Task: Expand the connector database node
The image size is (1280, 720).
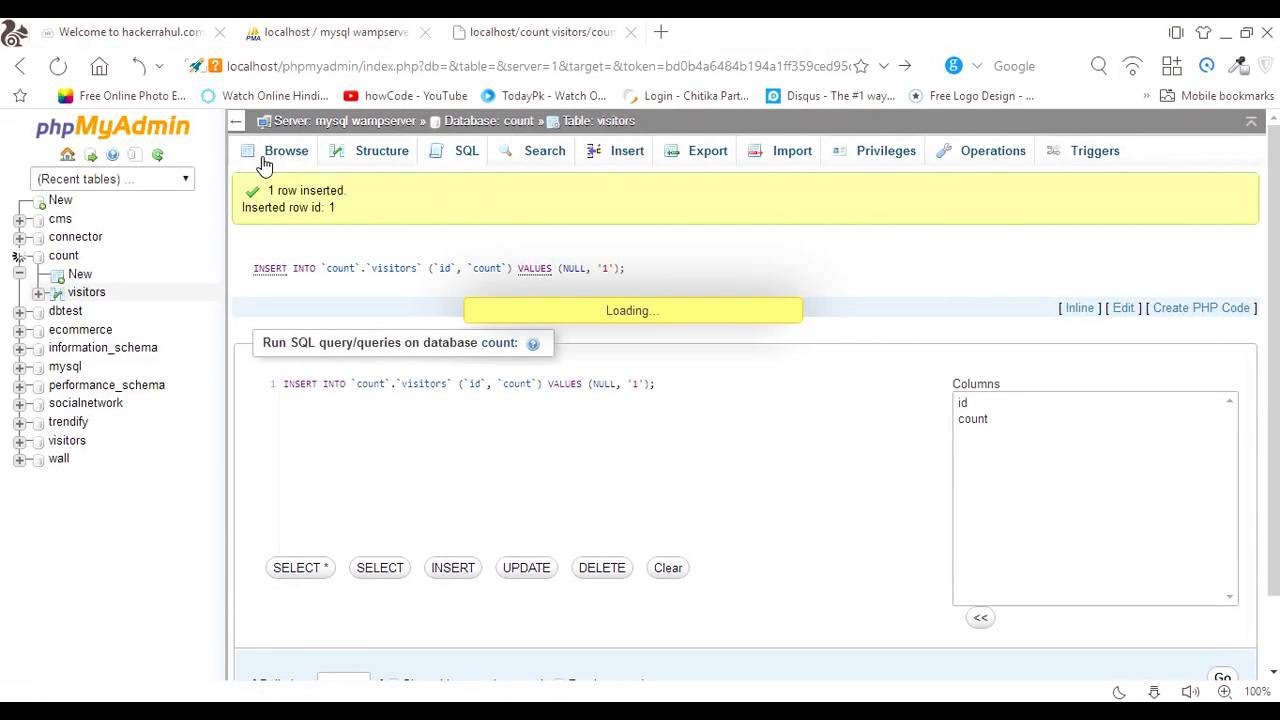Action: pos(19,237)
